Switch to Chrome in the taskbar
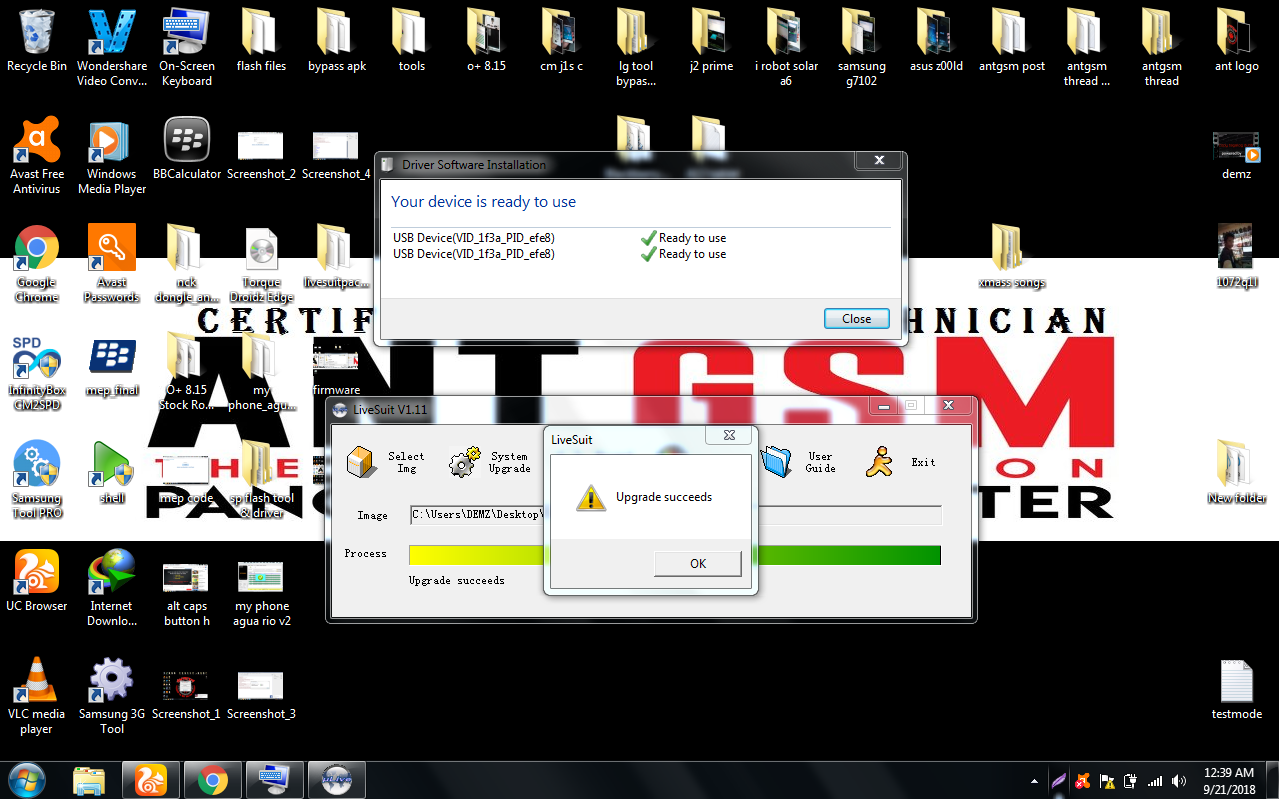Image resolution: width=1279 pixels, height=799 pixels. point(212,779)
